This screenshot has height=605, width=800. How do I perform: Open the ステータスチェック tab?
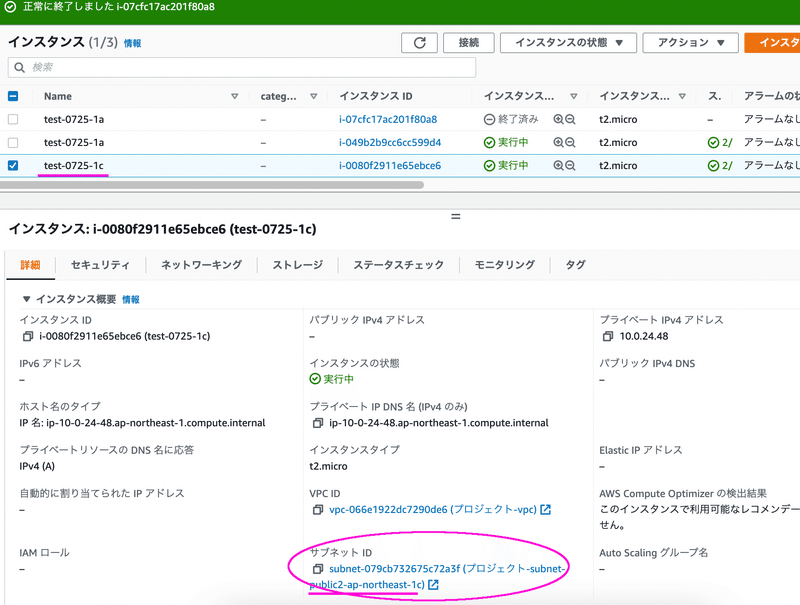click(x=398, y=265)
